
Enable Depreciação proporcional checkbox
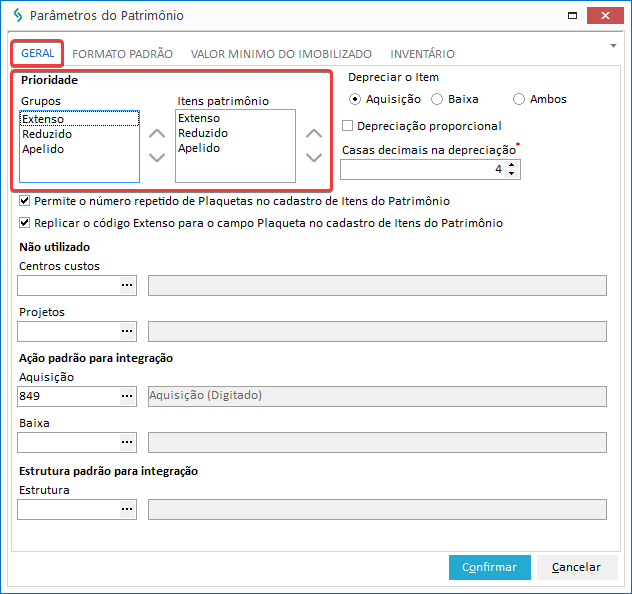pos(348,126)
